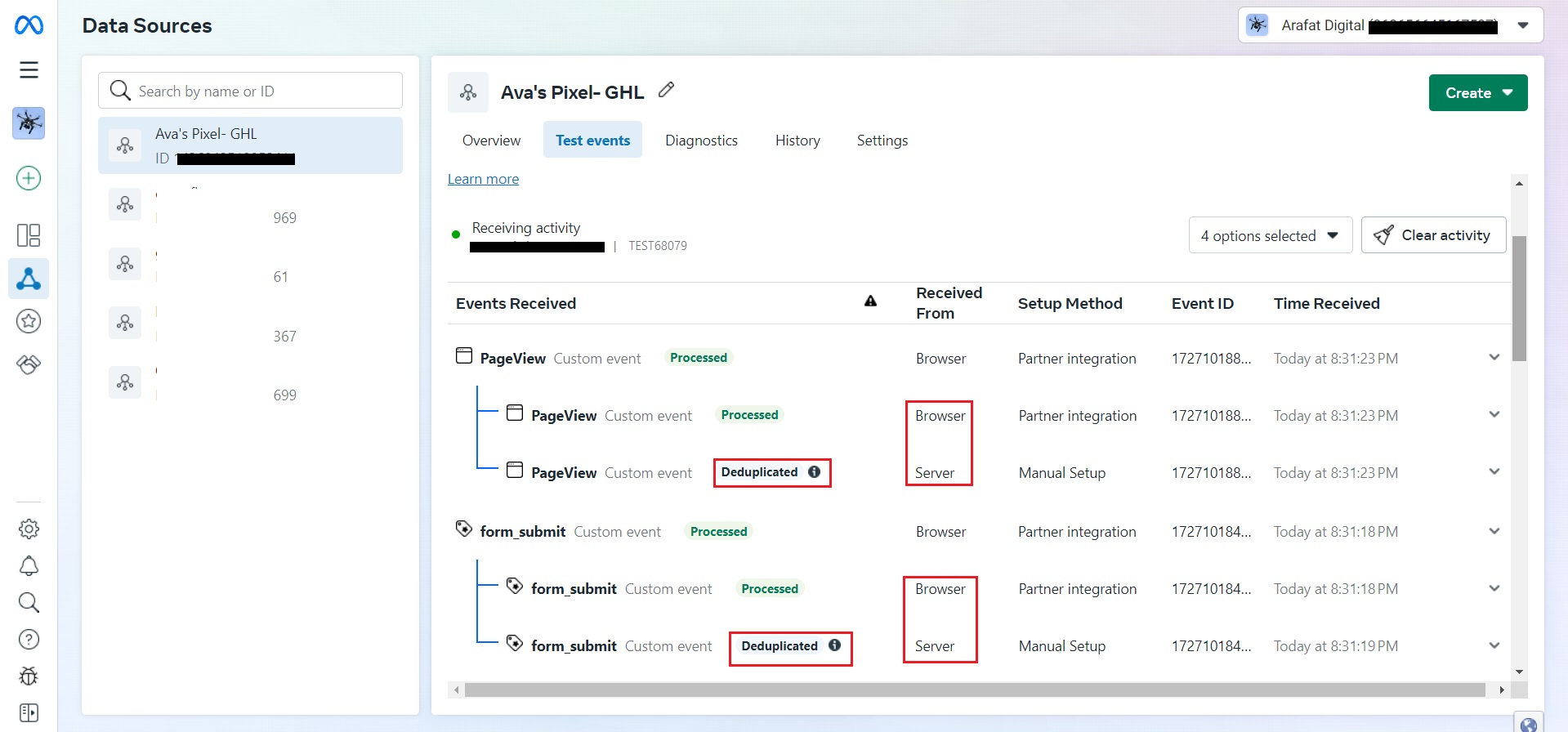The width and height of the screenshot is (1568, 732).
Task: Select the data source ending in 699
Action: [x=250, y=382]
